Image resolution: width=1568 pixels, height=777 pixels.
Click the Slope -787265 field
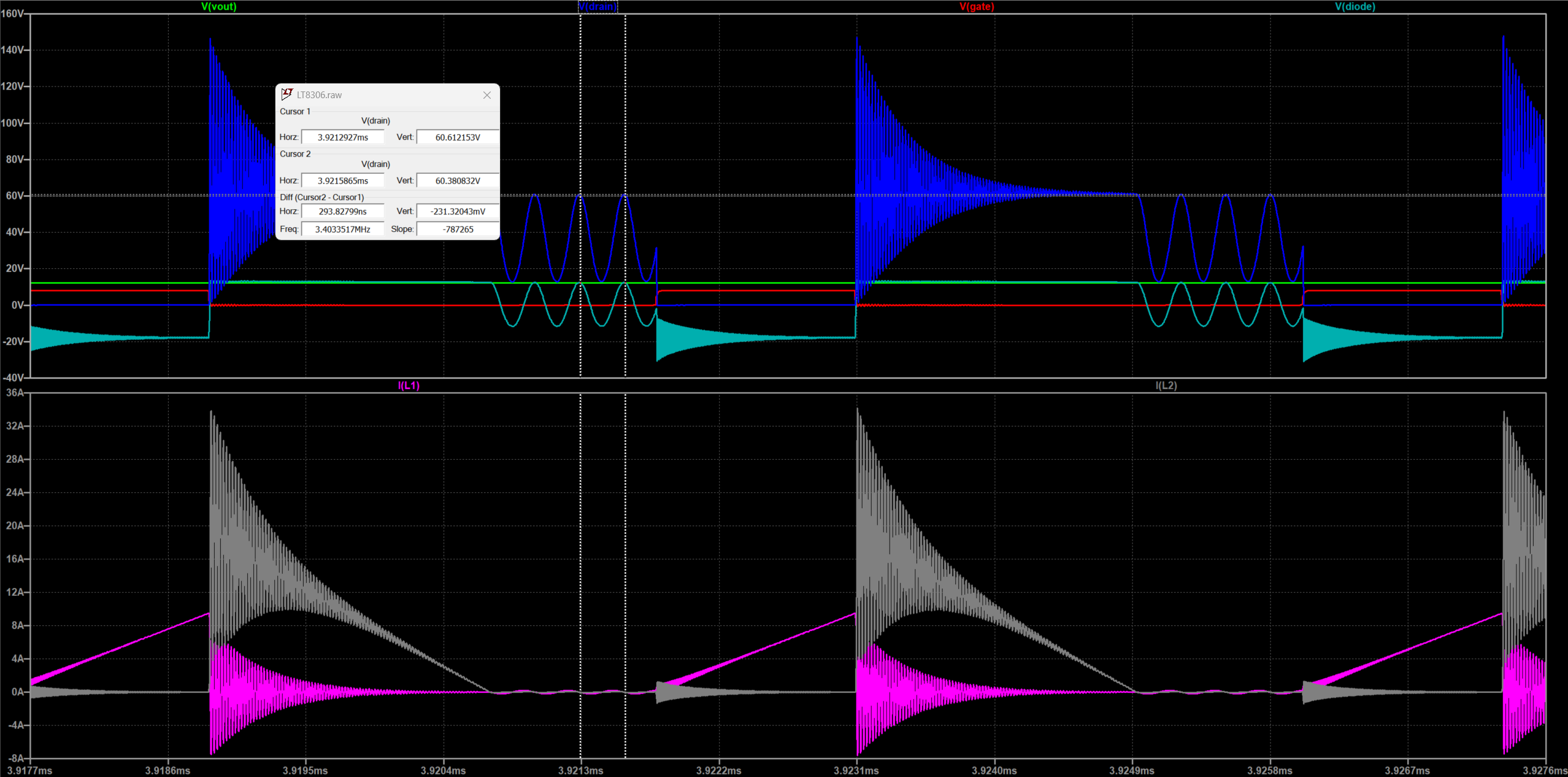pyautogui.click(x=458, y=229)
